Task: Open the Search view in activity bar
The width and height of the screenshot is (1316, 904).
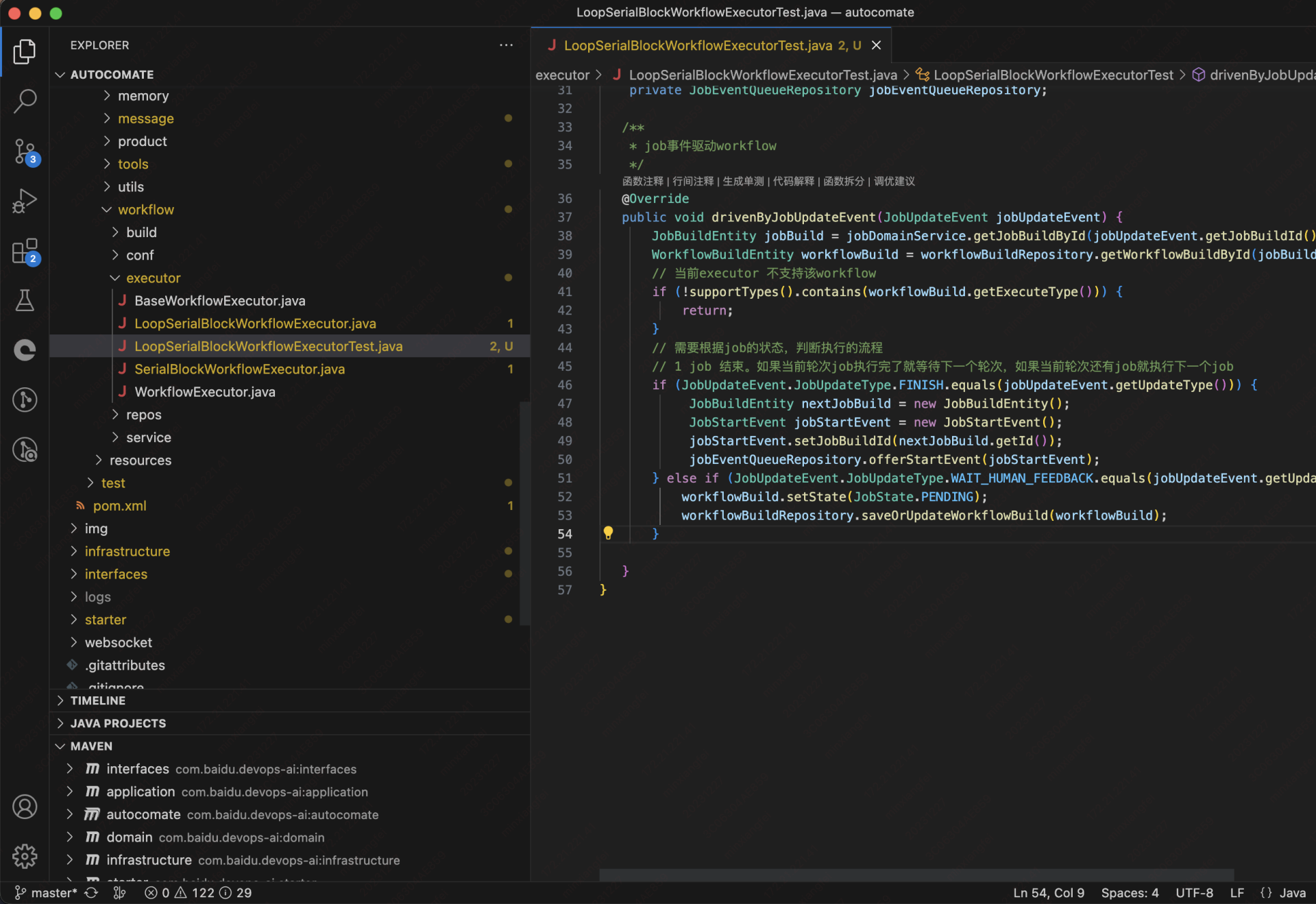Action: (x=25, y=101)
